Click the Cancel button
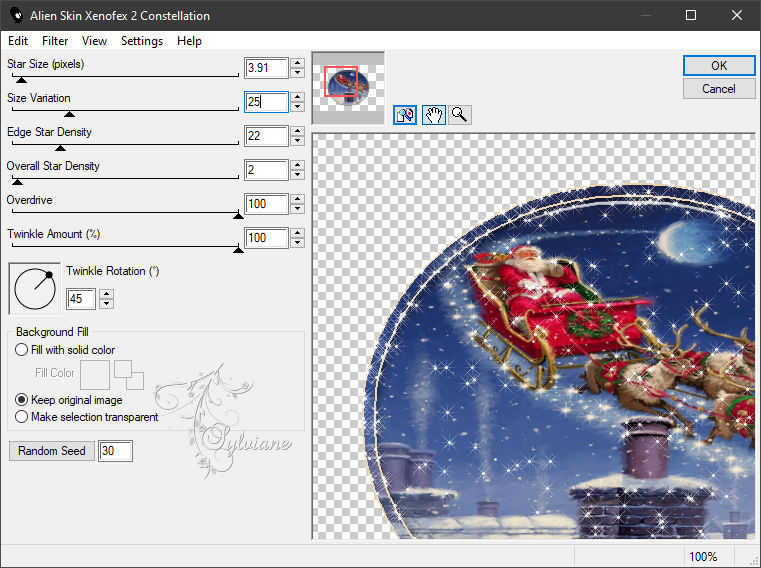The height and width of the screenshot is (568, 761). pyautogui.click(x=719, y=89)
